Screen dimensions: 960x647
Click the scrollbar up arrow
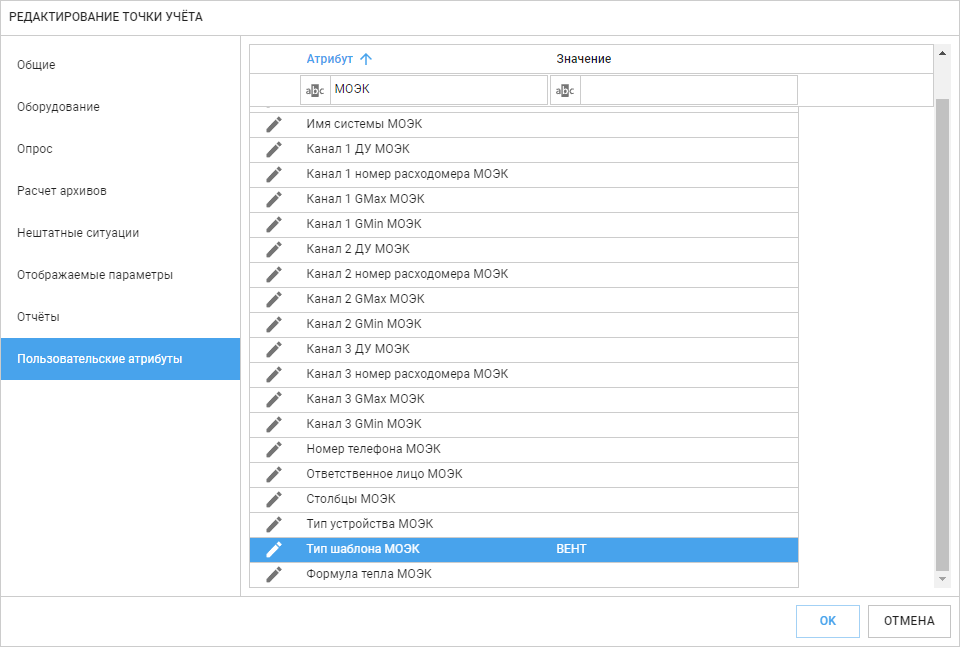[942, 54]
